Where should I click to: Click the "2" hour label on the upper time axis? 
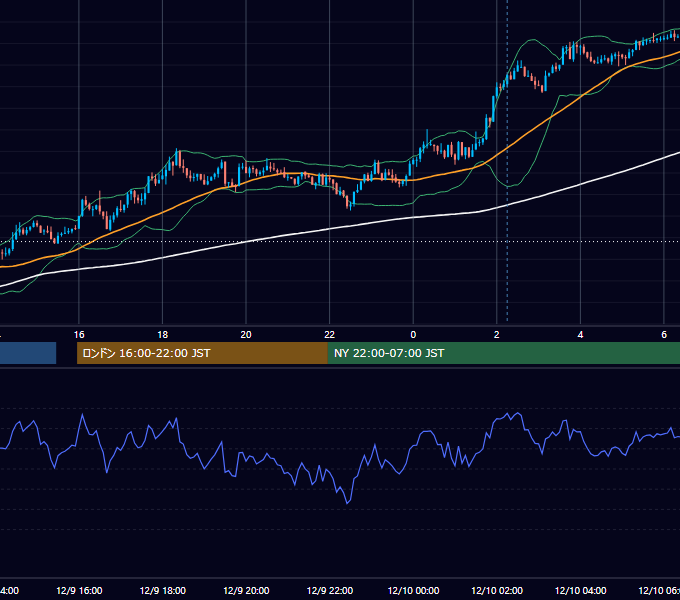tap(497, 334)
